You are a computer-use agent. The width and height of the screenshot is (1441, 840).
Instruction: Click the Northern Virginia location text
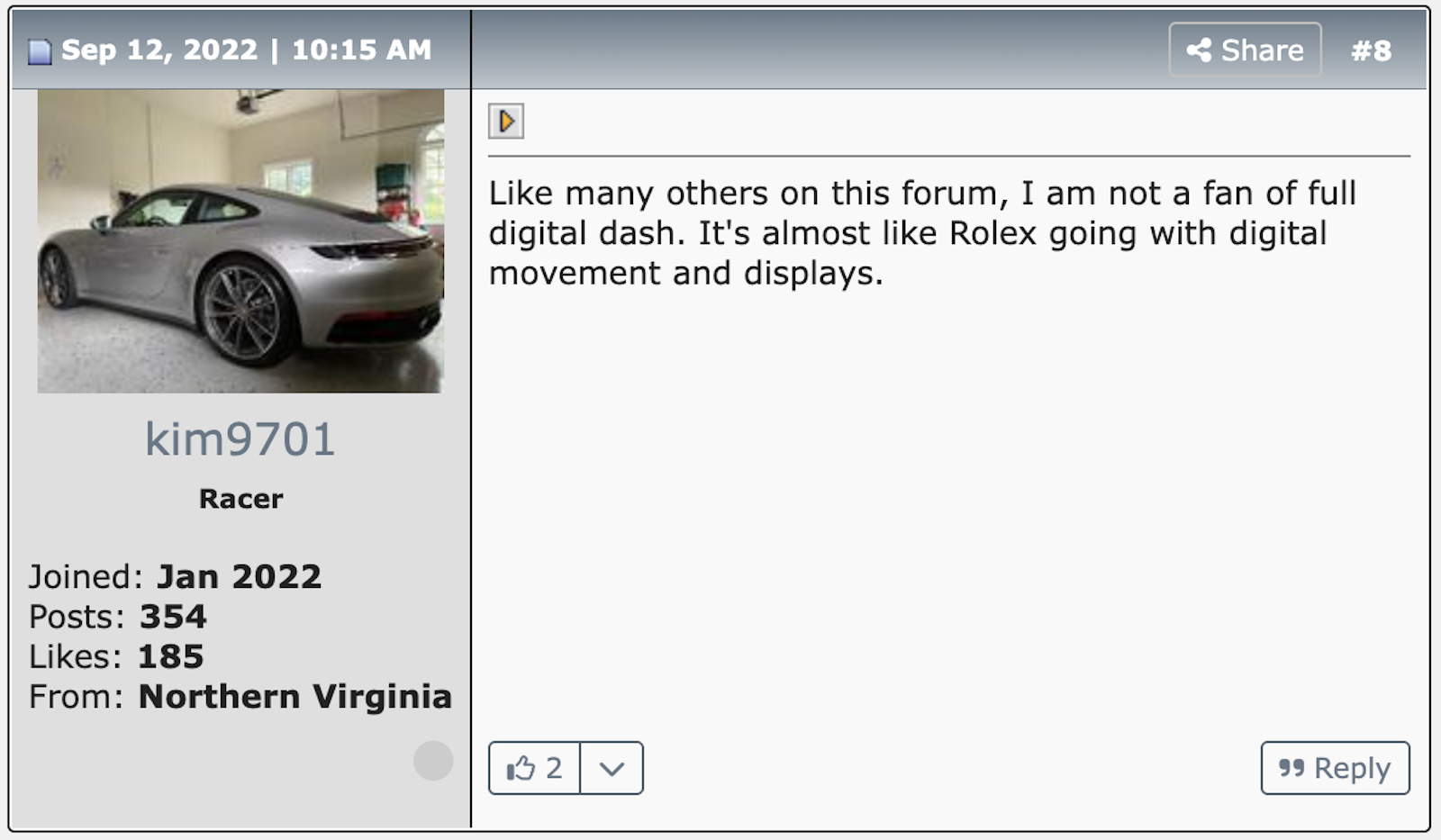point(295,697)
